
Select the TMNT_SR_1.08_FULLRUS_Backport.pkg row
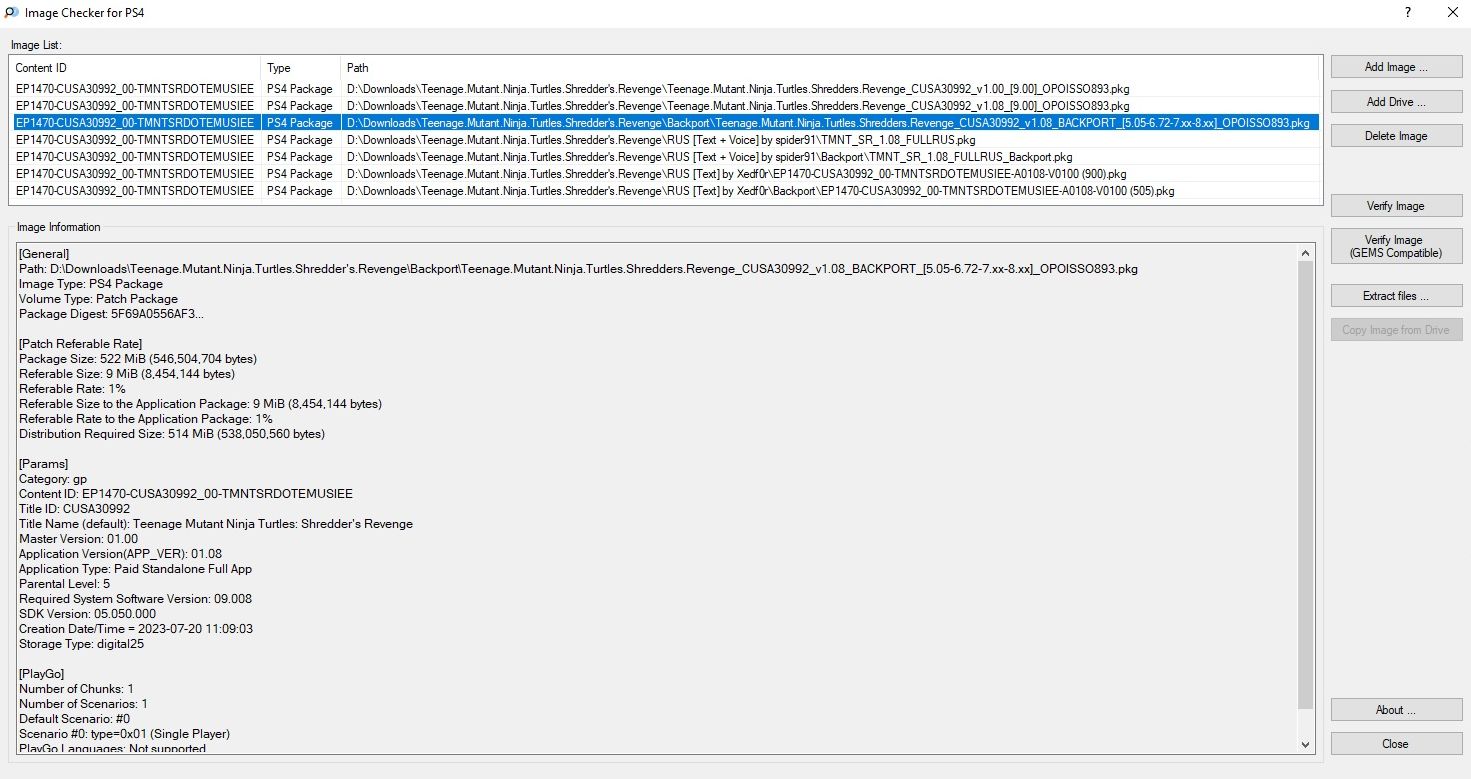coord(665,157)
